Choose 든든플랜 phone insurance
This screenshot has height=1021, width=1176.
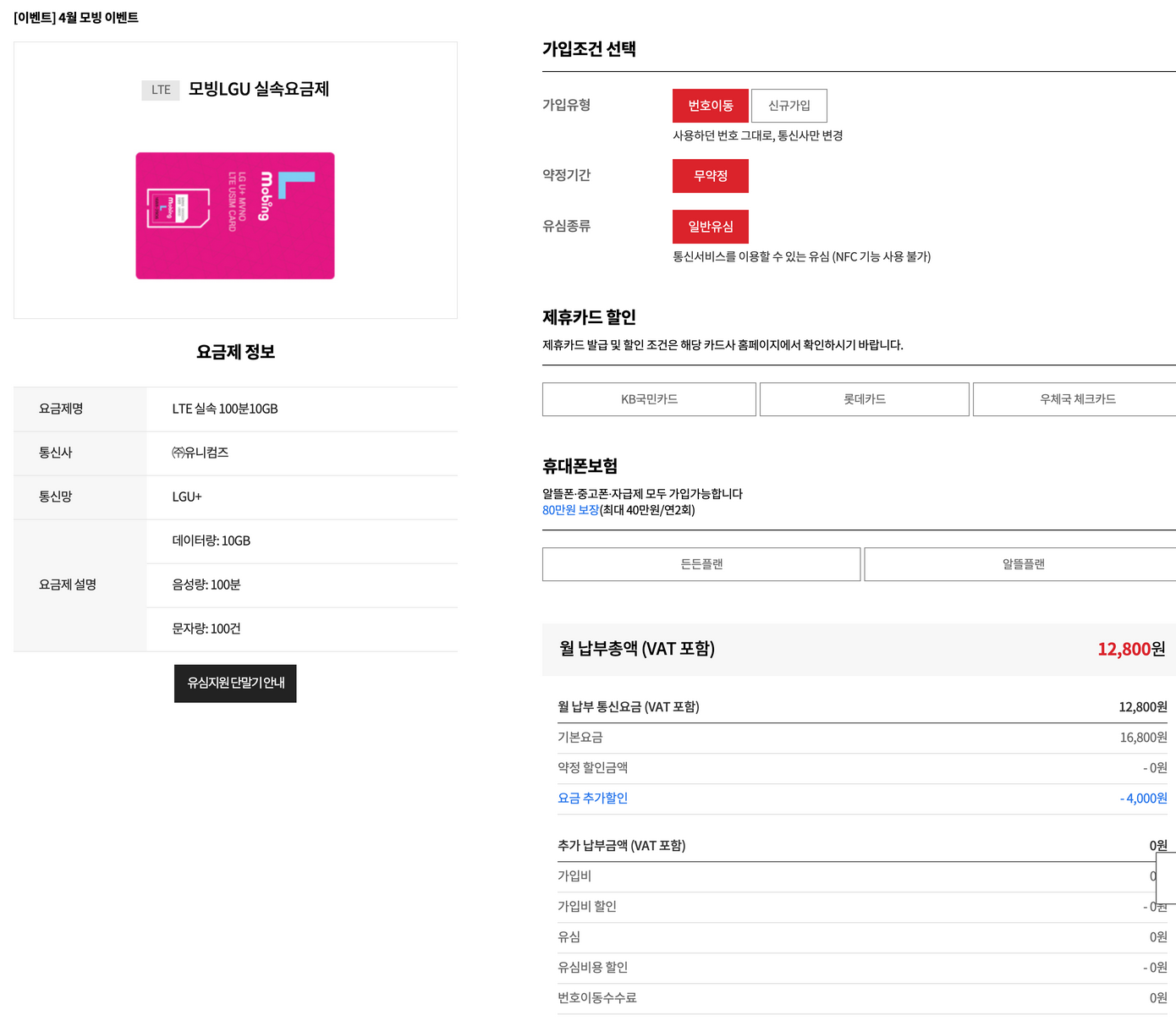(701, 564)
